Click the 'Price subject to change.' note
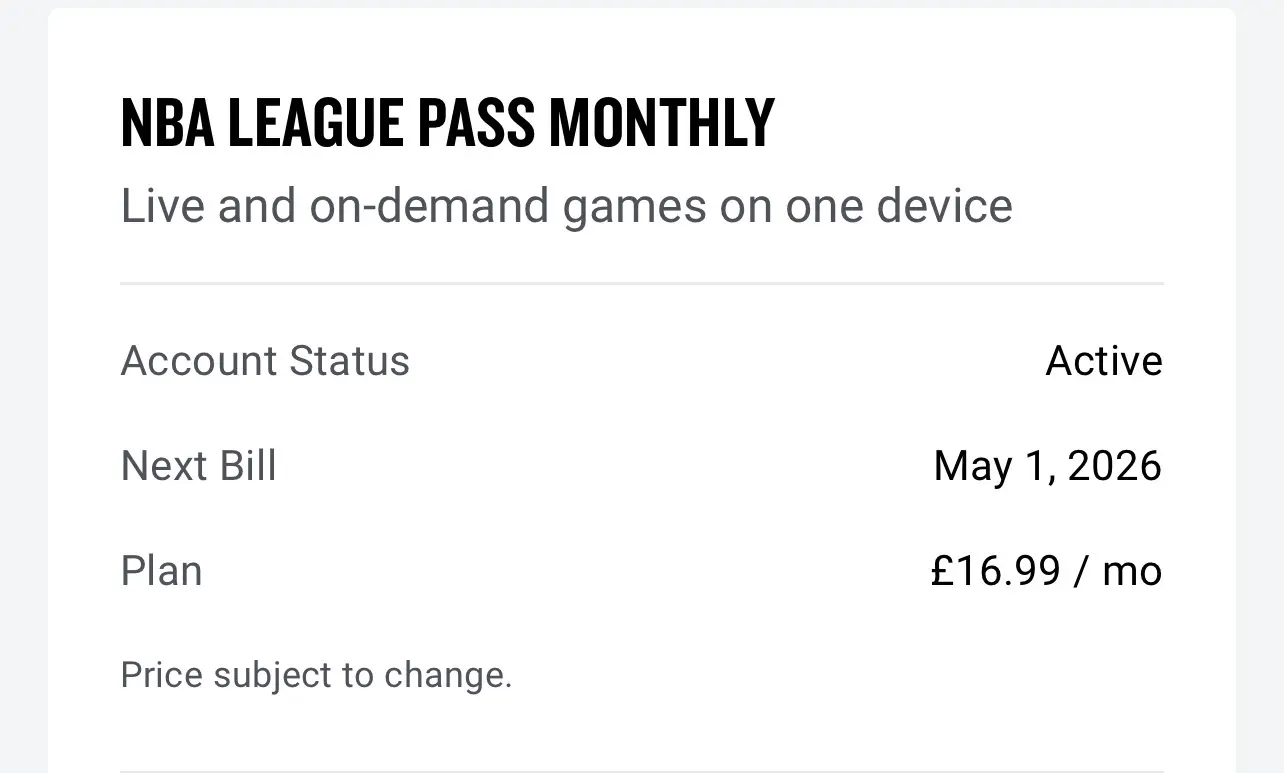 316,675
